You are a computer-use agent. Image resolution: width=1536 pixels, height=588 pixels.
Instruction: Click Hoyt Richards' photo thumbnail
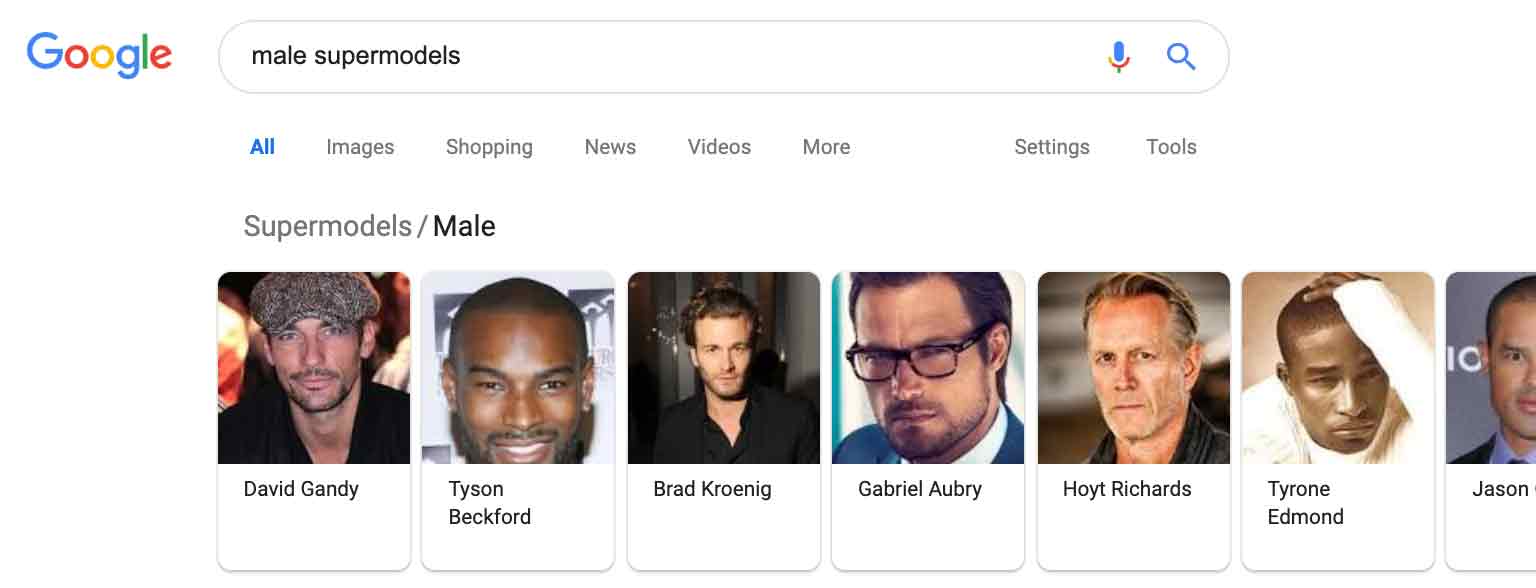point(1133,368)
